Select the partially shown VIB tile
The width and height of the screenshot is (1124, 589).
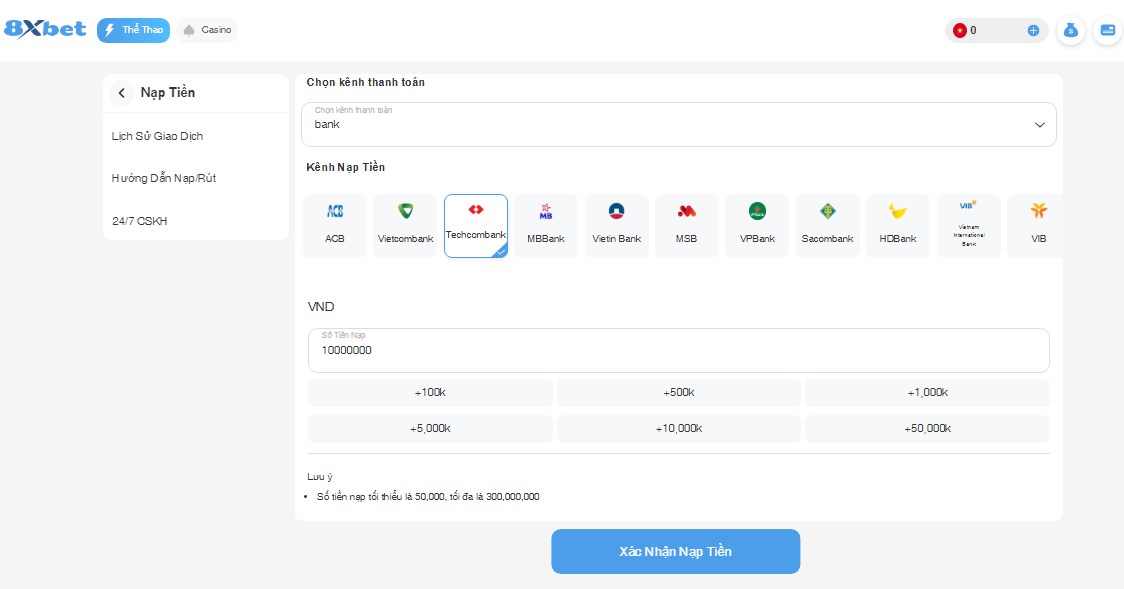point(1035,226)
